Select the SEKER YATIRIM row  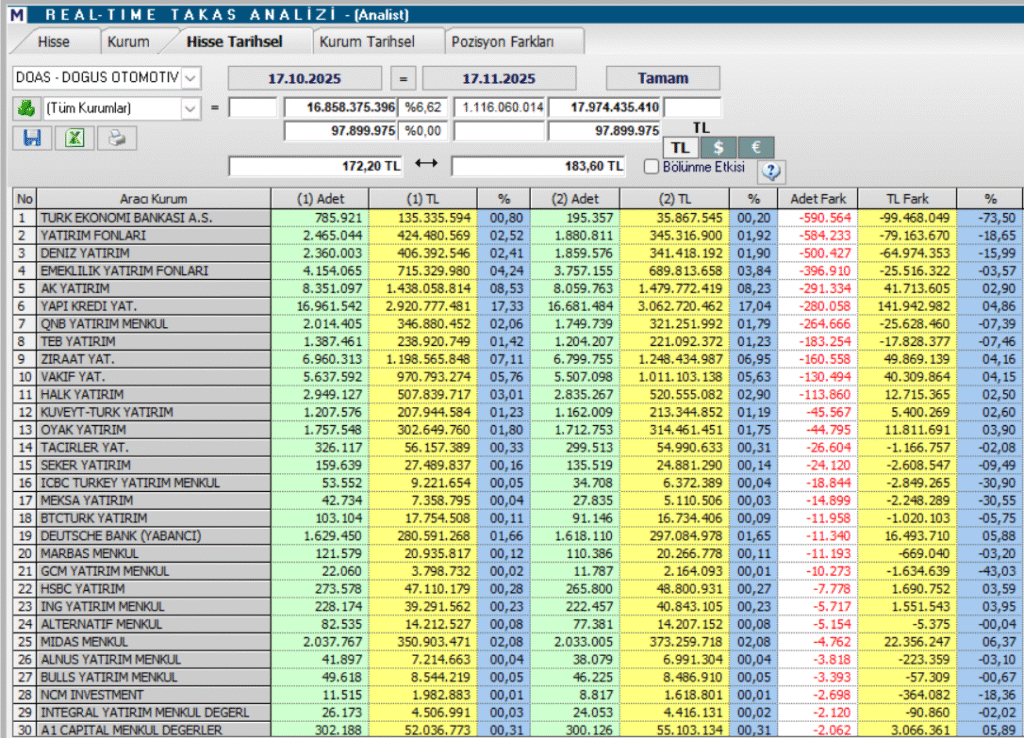(517, 464)
